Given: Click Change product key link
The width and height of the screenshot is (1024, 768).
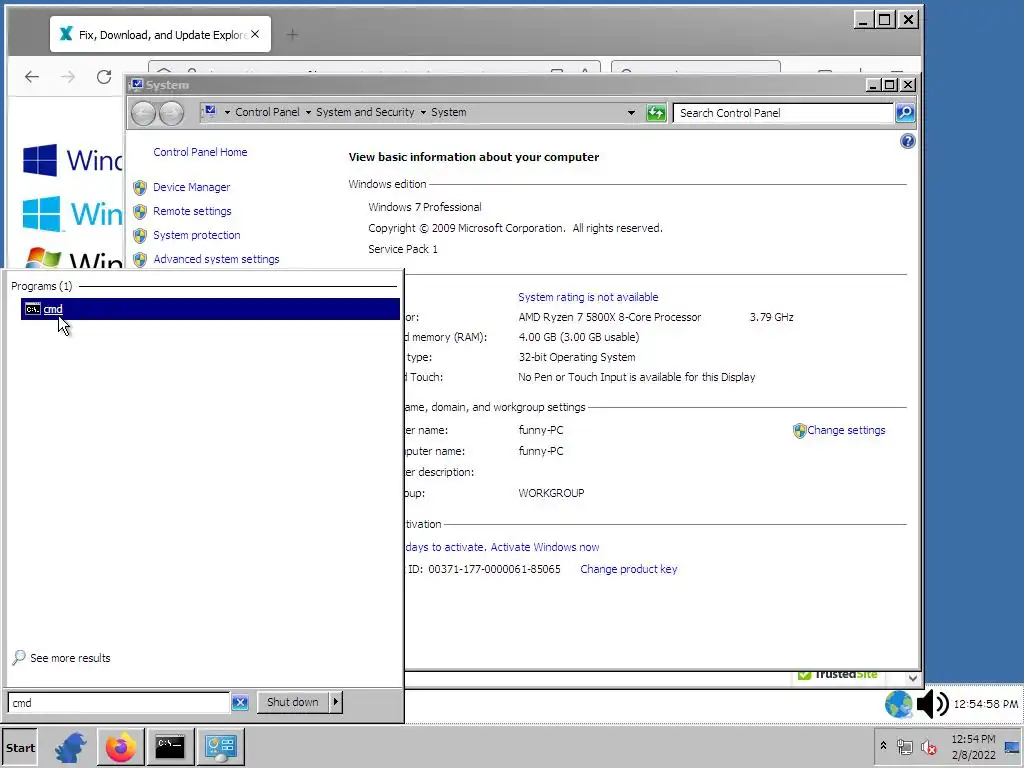Looking at the screenshot, I should click(628, 569).
